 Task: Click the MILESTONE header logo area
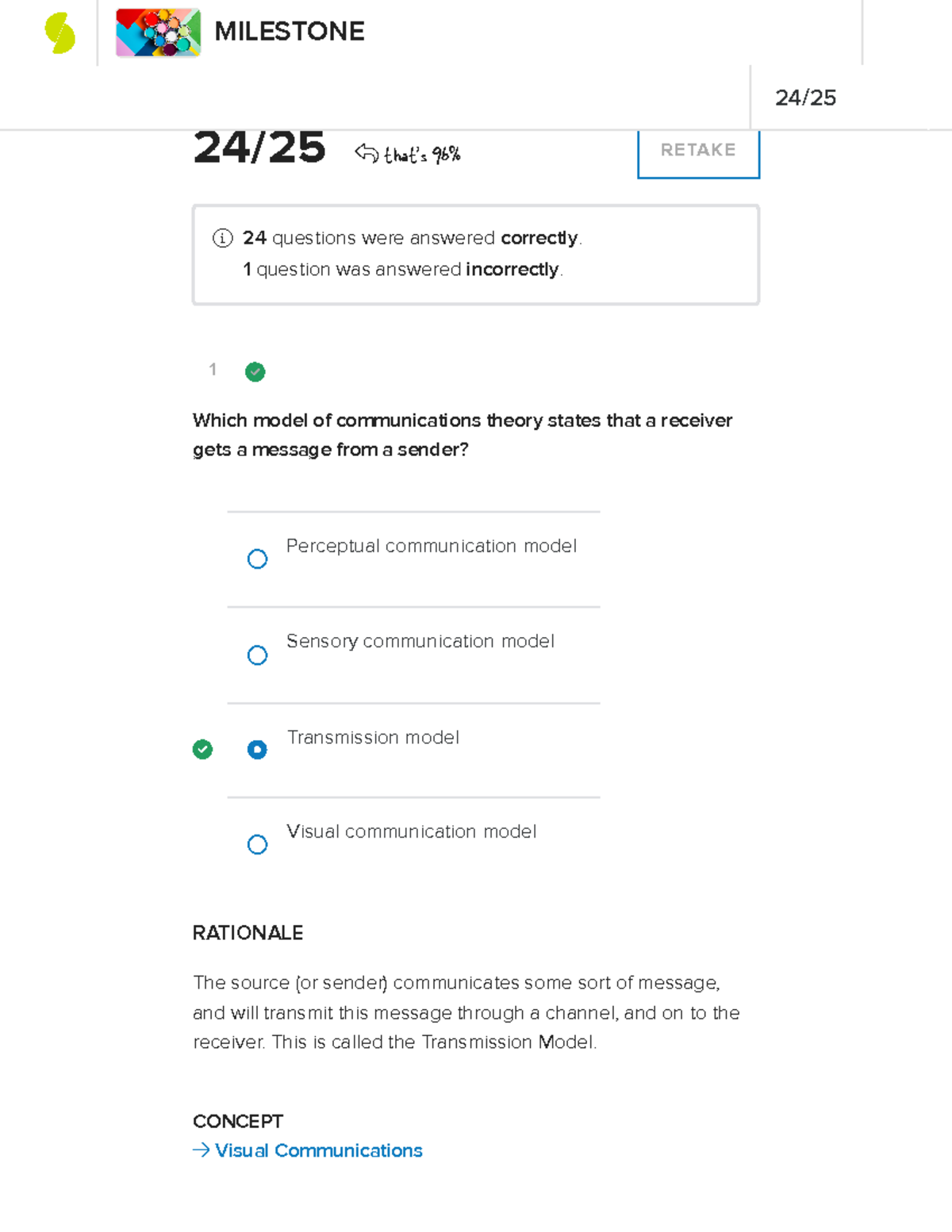[290, 33]
